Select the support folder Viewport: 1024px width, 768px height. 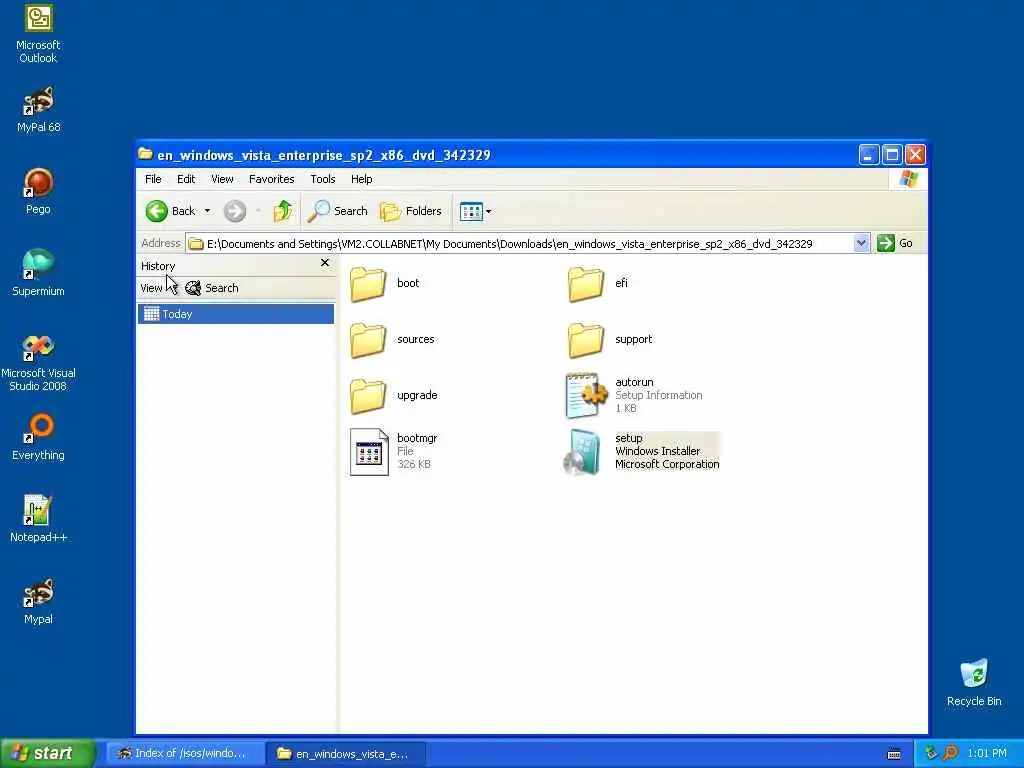[x=610, y=340]
